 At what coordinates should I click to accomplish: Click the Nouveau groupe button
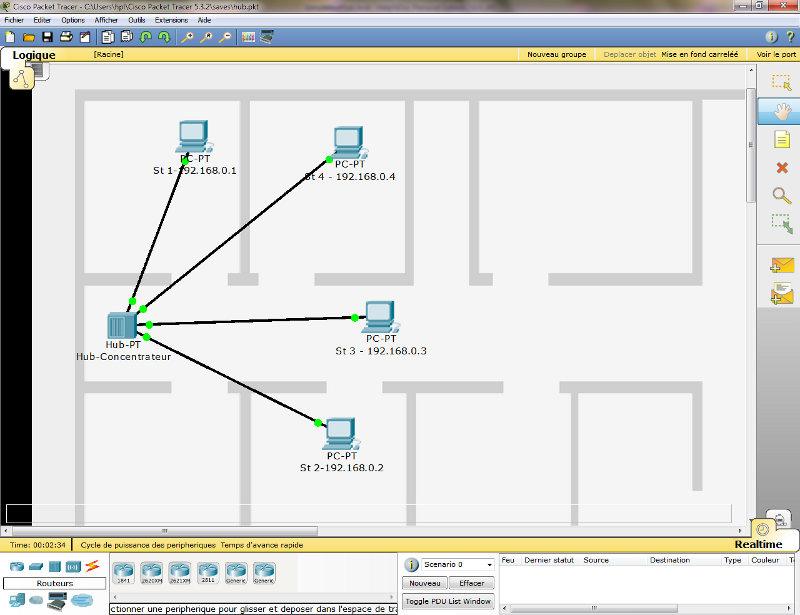pos(557,54)
